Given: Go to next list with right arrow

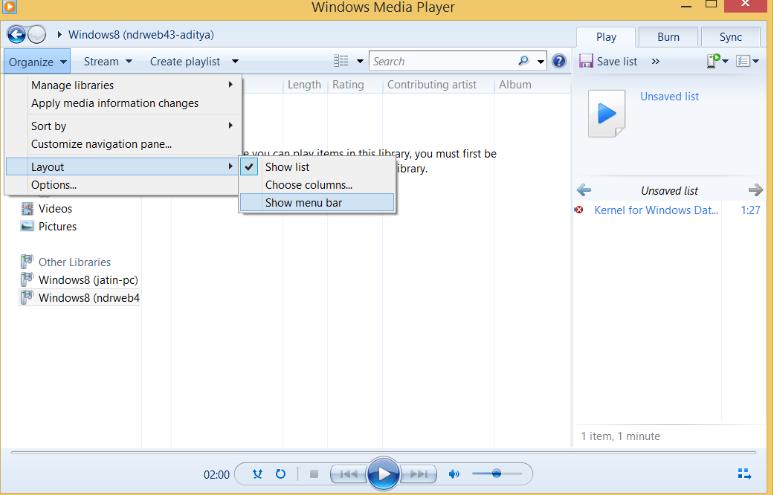Looking at the screenshot, I should [x=755, y=190].
